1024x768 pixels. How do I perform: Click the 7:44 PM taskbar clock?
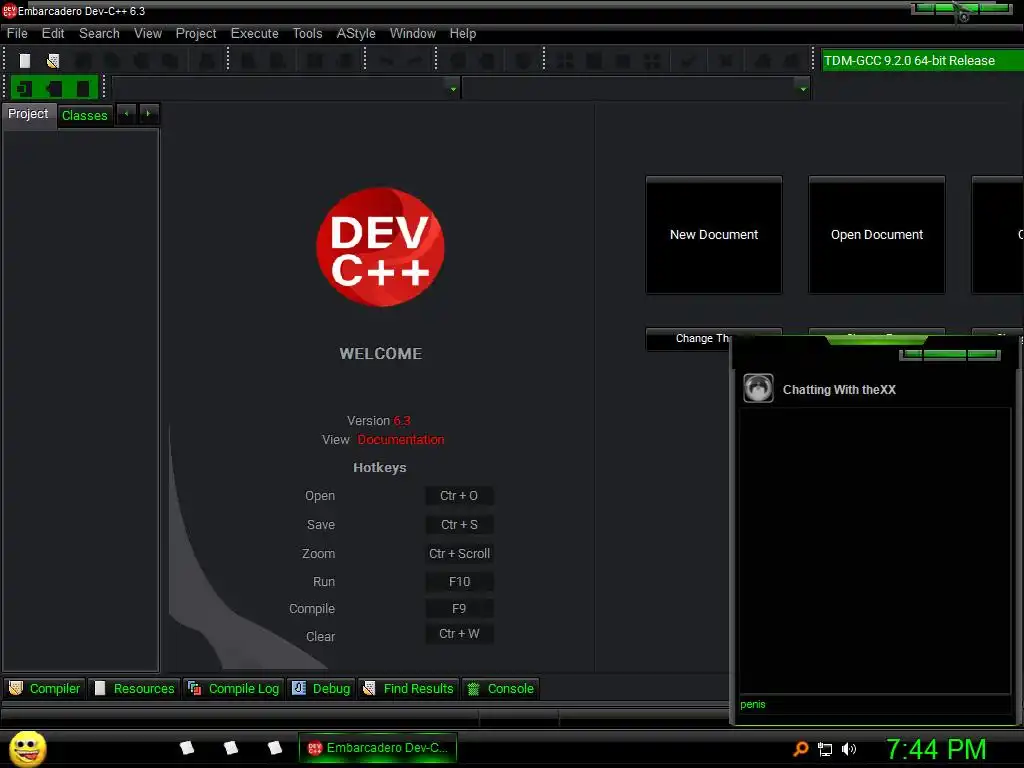936,749
